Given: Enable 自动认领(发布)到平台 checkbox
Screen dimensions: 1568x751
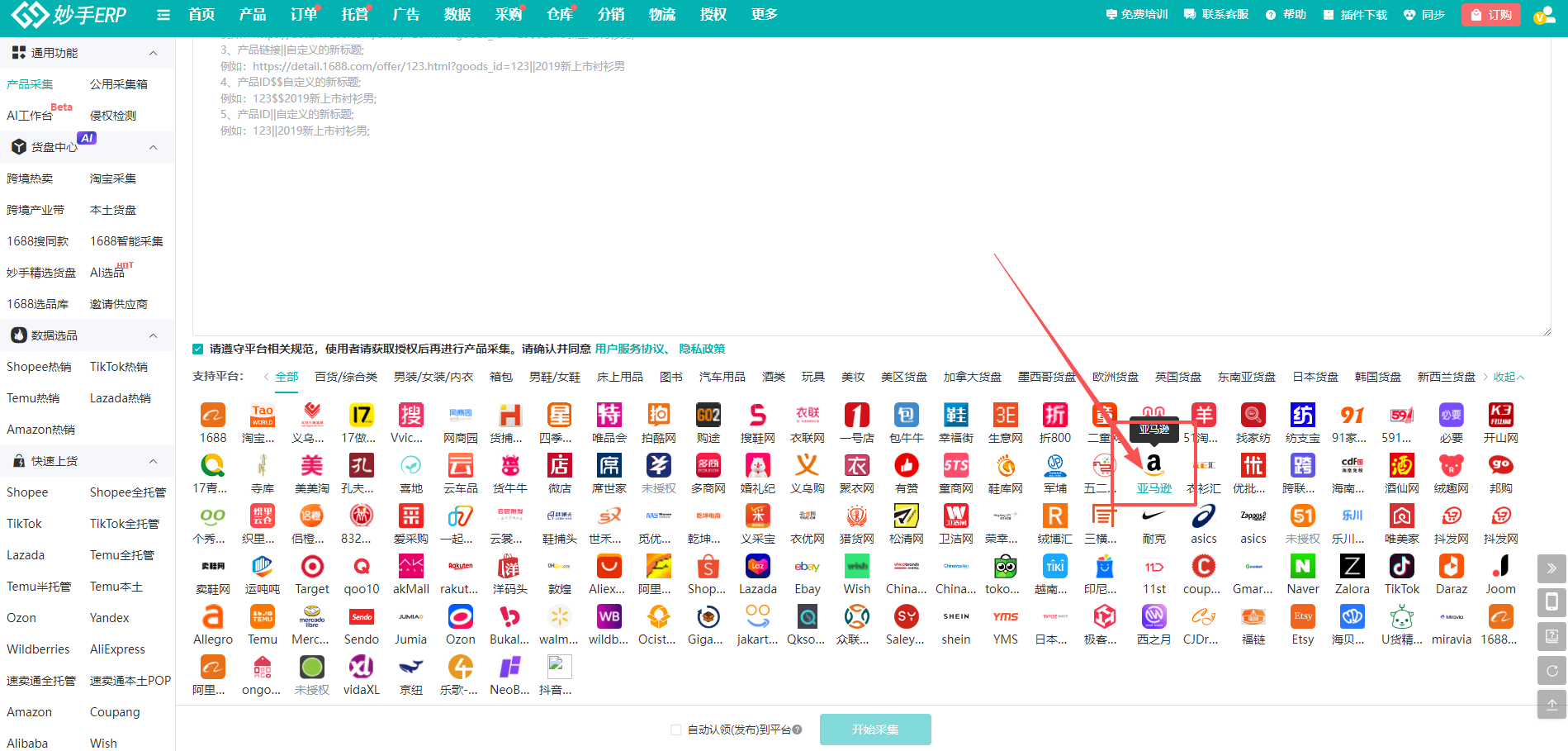Looking at the screenshot, I should 675,730.
